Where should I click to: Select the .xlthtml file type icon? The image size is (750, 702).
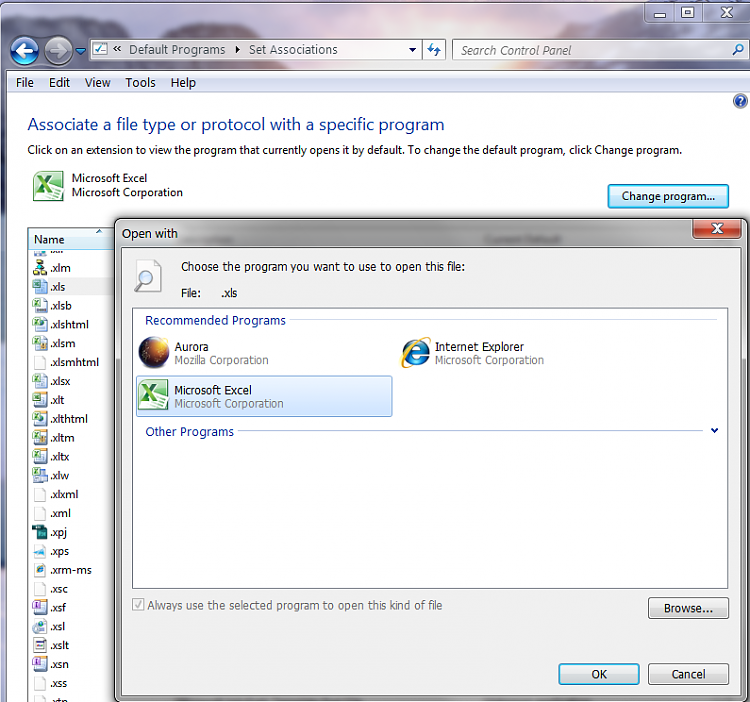[x=40, y=419]
